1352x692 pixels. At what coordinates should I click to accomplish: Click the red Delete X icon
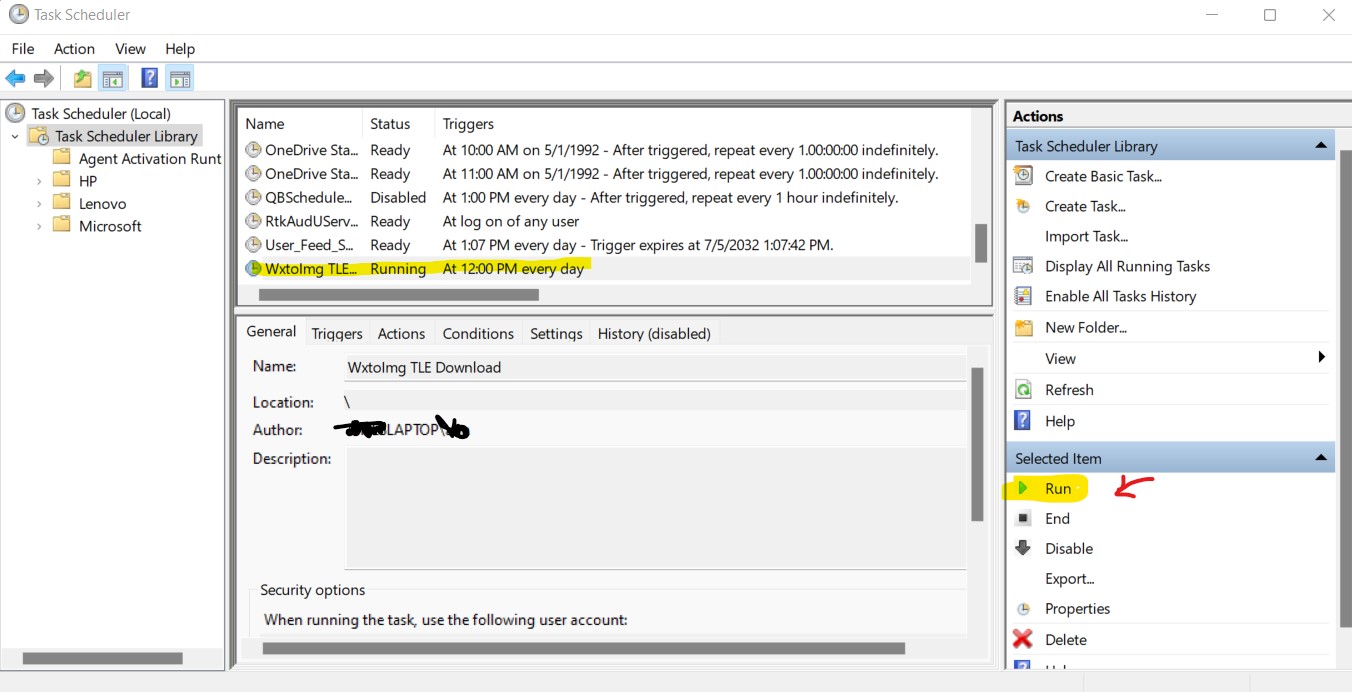[1022, 639]
